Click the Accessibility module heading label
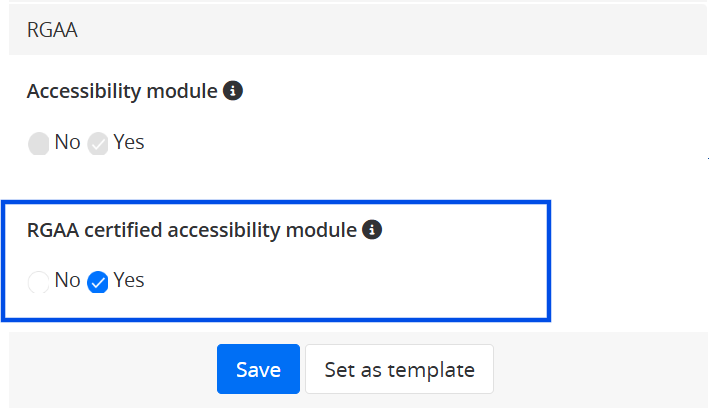The width and height of the screenshot is (709, 408). (122, 91)
